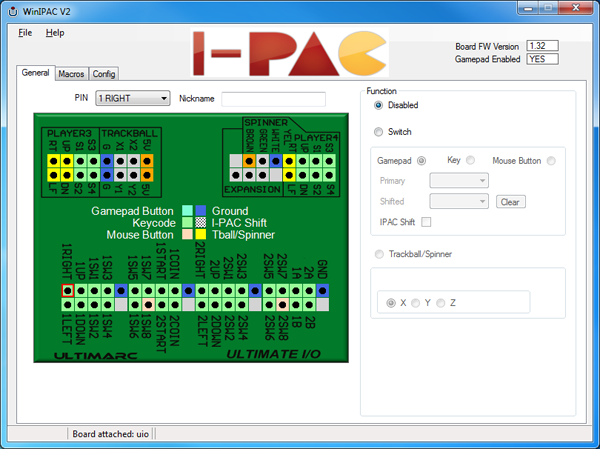Open the File menu
600x449 pixels.
[25, 33]
